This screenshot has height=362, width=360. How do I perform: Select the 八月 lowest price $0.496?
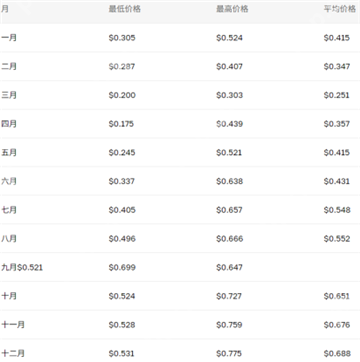tap(122, 239)
